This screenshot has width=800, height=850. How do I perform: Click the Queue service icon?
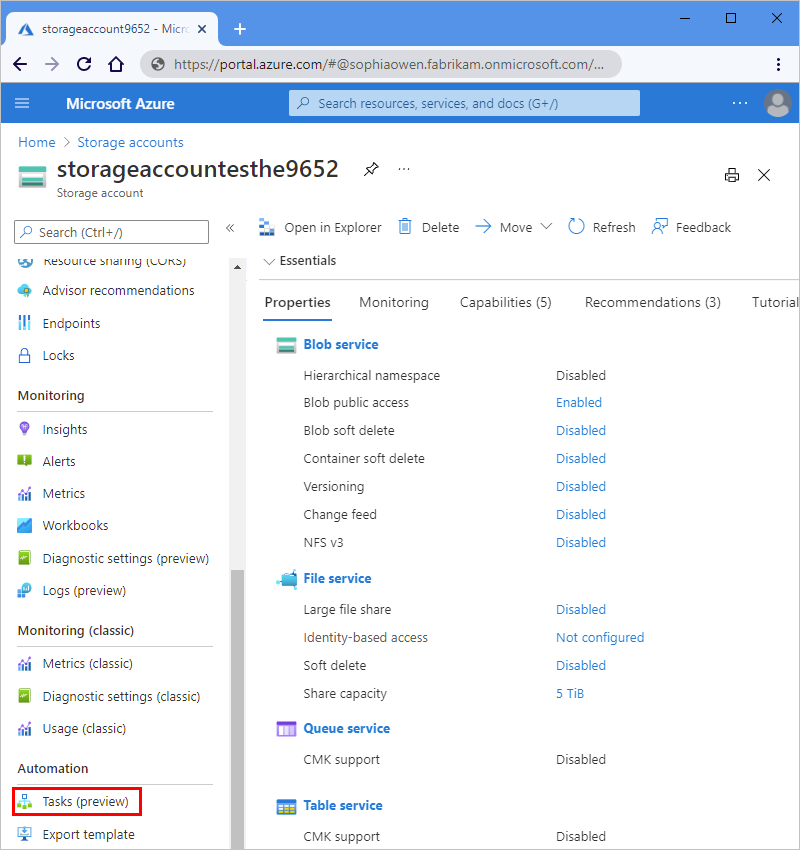tap(286, 729)
